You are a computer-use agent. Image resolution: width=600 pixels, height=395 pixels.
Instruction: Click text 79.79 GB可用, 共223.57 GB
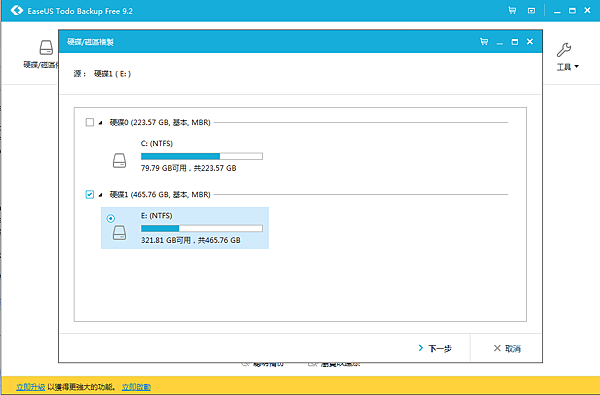click(189, 168)
